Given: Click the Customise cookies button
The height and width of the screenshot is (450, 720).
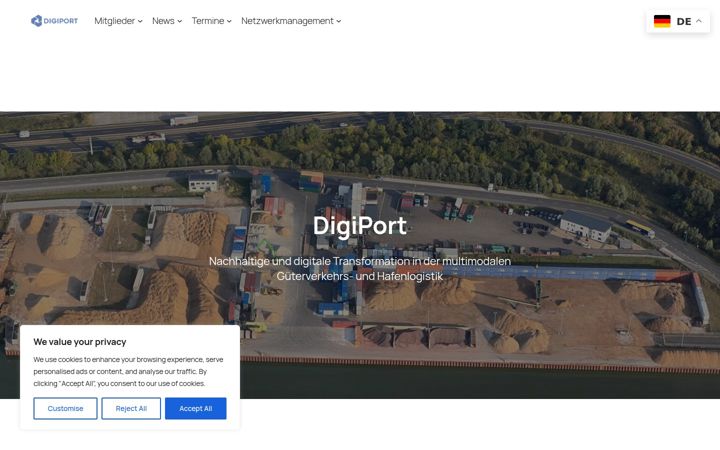Looking at the screenshot, I should [65, 408].
